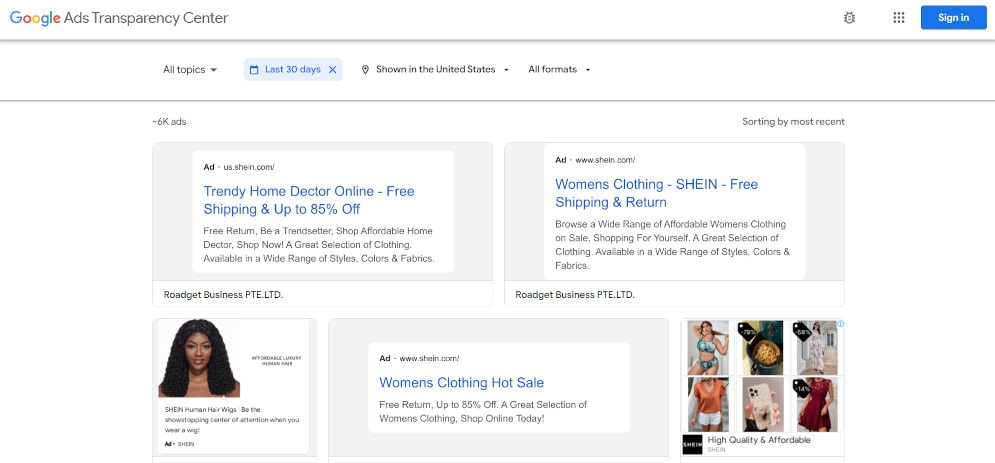Click Free Return, Be a Trendsetter description
The image size is (995, 463).
tap(319, 245)
